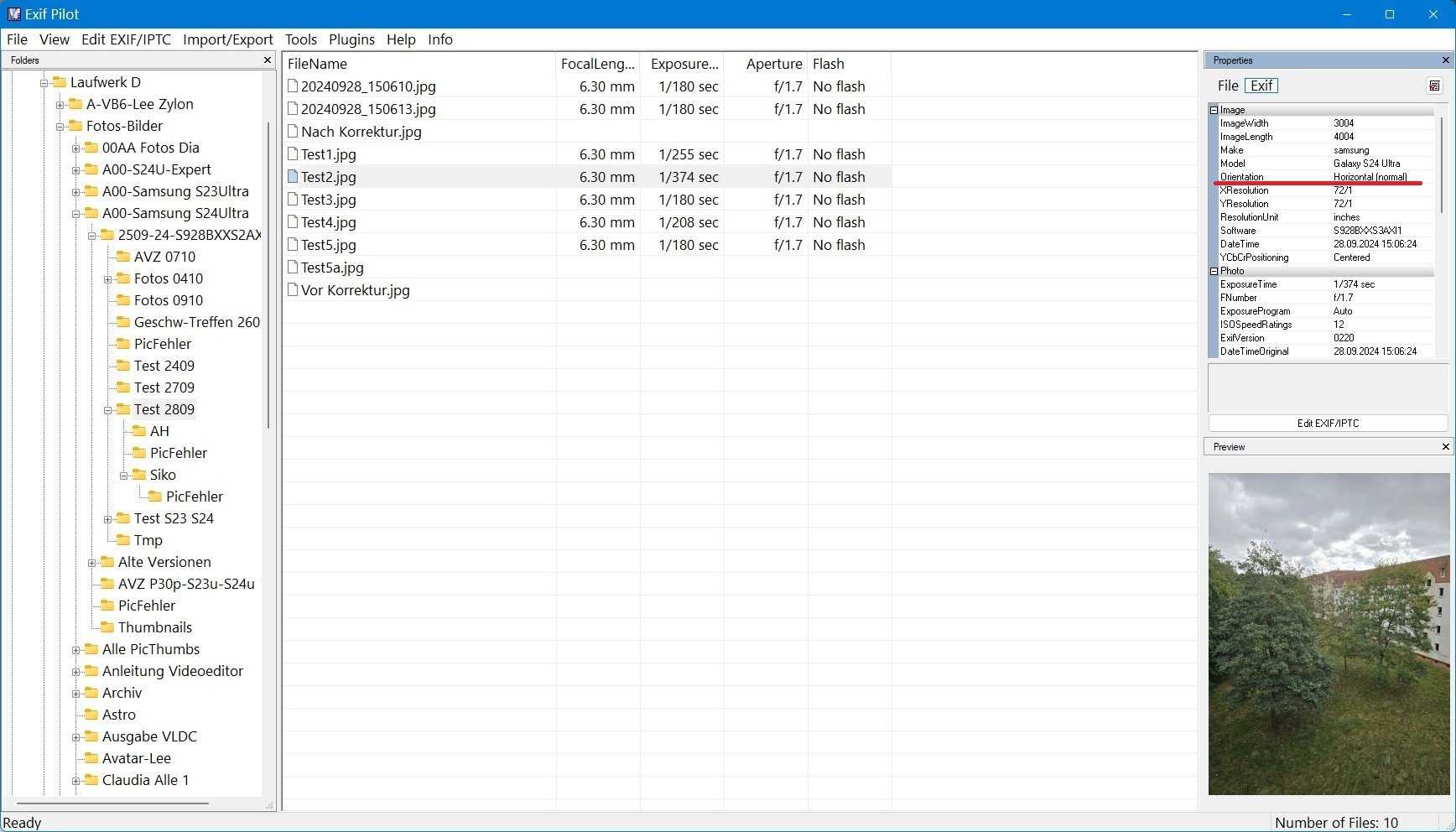This screenshot has width=1456, height=832.
Task: Click the Astro folder icon
Action: 91,715
